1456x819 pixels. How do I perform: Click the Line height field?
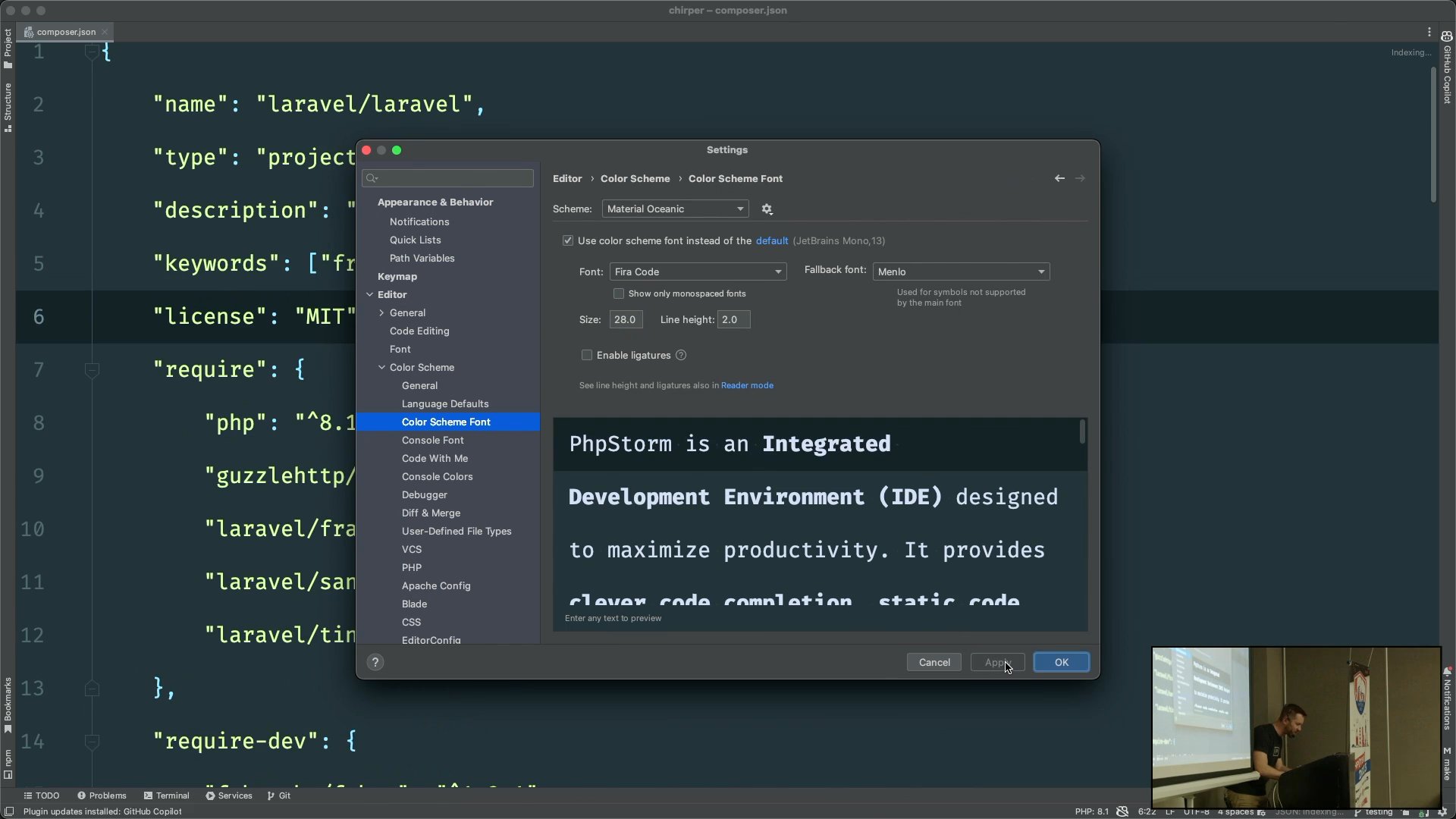(x=734, y=320)
